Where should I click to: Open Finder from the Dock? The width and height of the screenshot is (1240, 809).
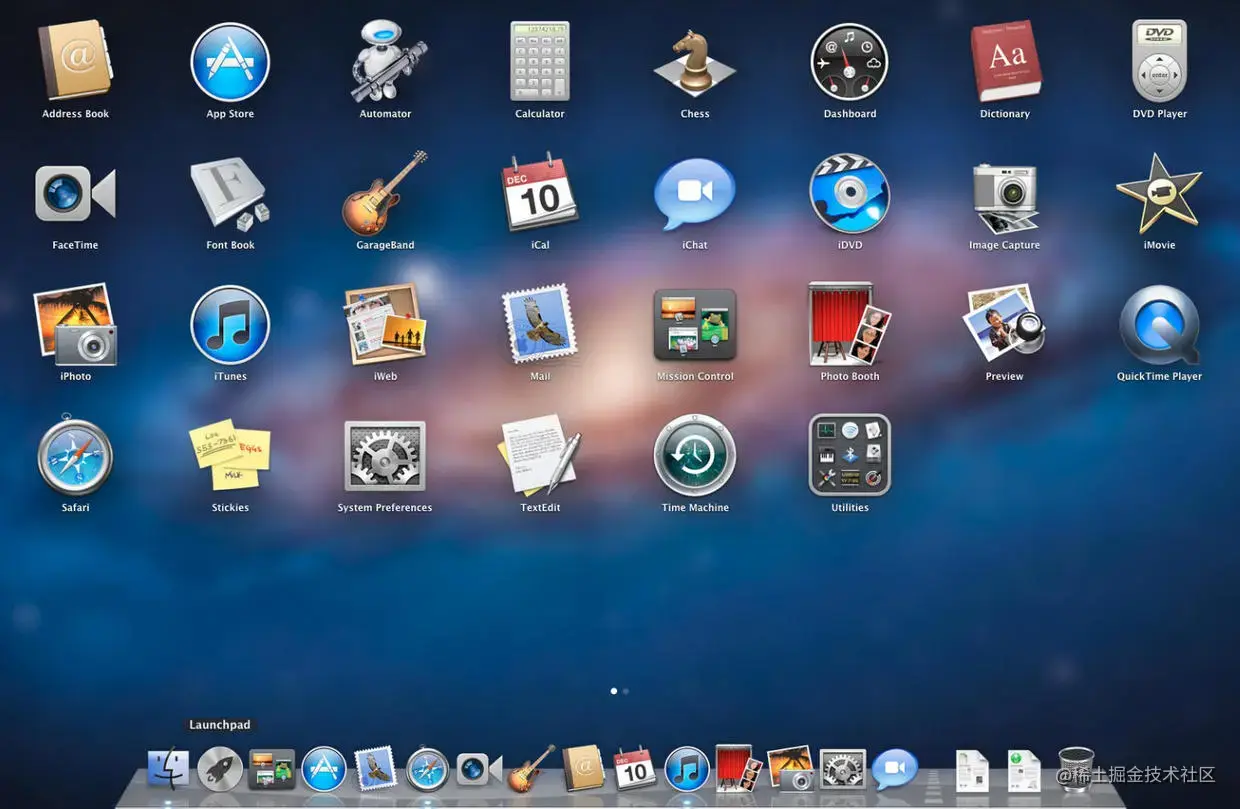(167, 768)
